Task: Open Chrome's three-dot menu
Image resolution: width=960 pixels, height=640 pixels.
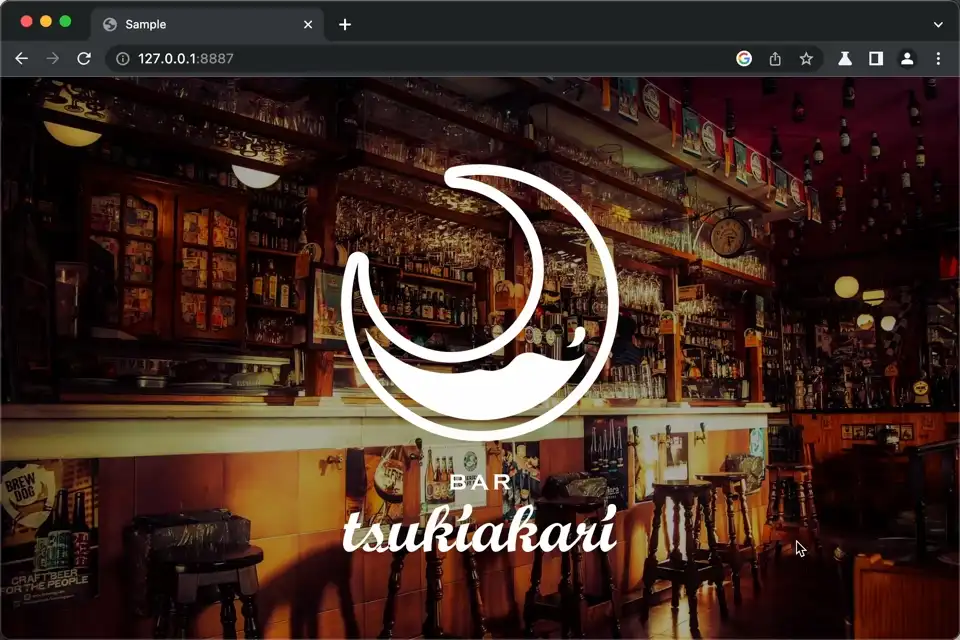Action: tap(938, 58)
